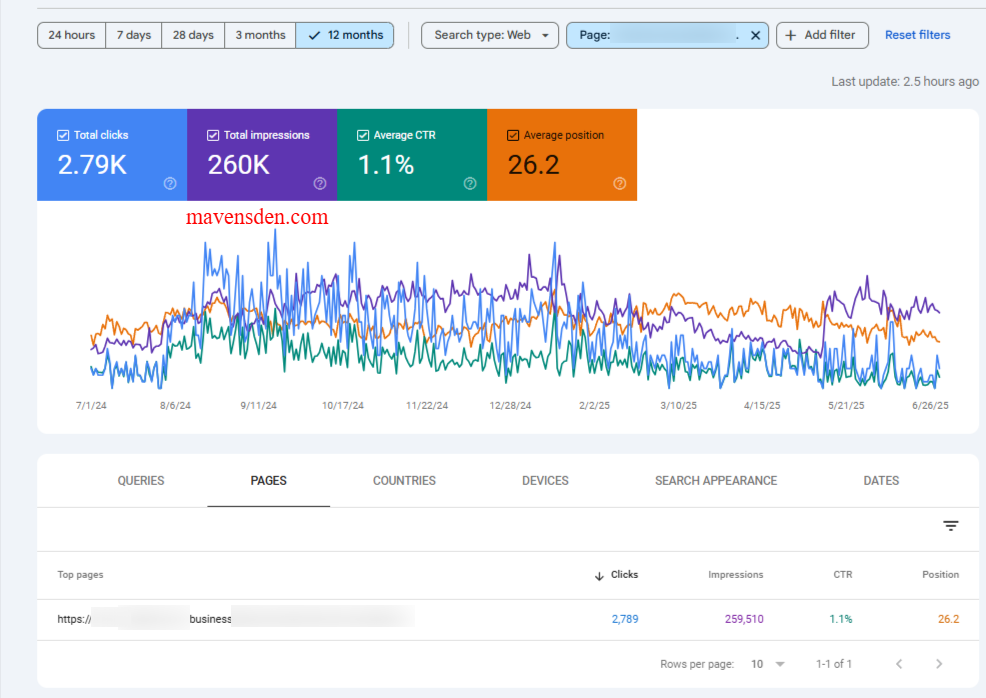Viewport: 986px width, 698px height.
Task: Sort table by Position column
Action: (x=940, y=575)
